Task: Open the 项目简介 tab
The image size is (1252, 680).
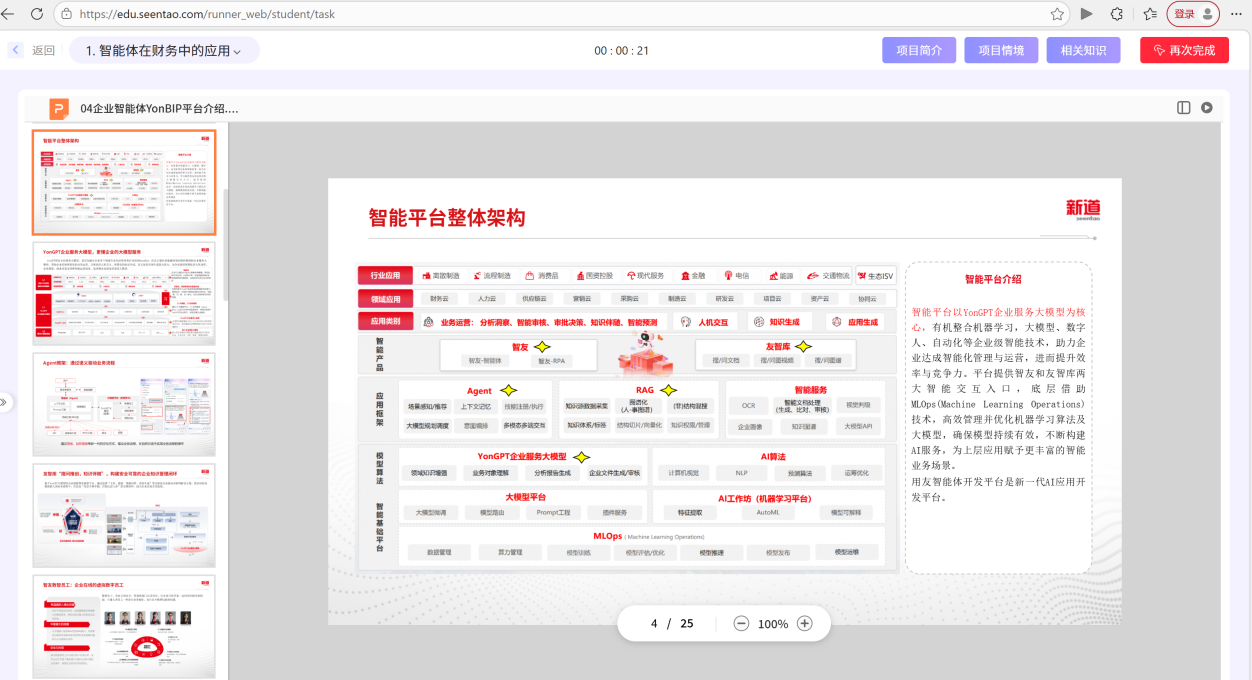Action: pyautogui.click(x=918, y=50)
